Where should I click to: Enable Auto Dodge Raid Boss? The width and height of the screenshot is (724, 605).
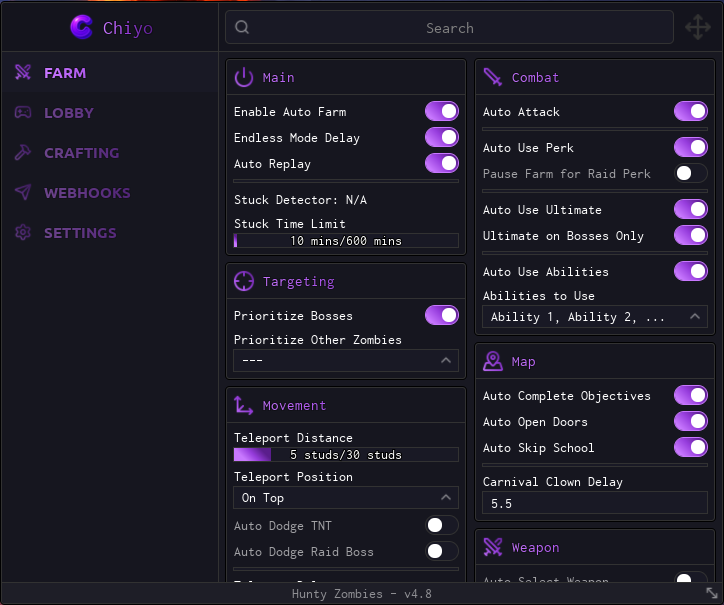pos(442,551)
